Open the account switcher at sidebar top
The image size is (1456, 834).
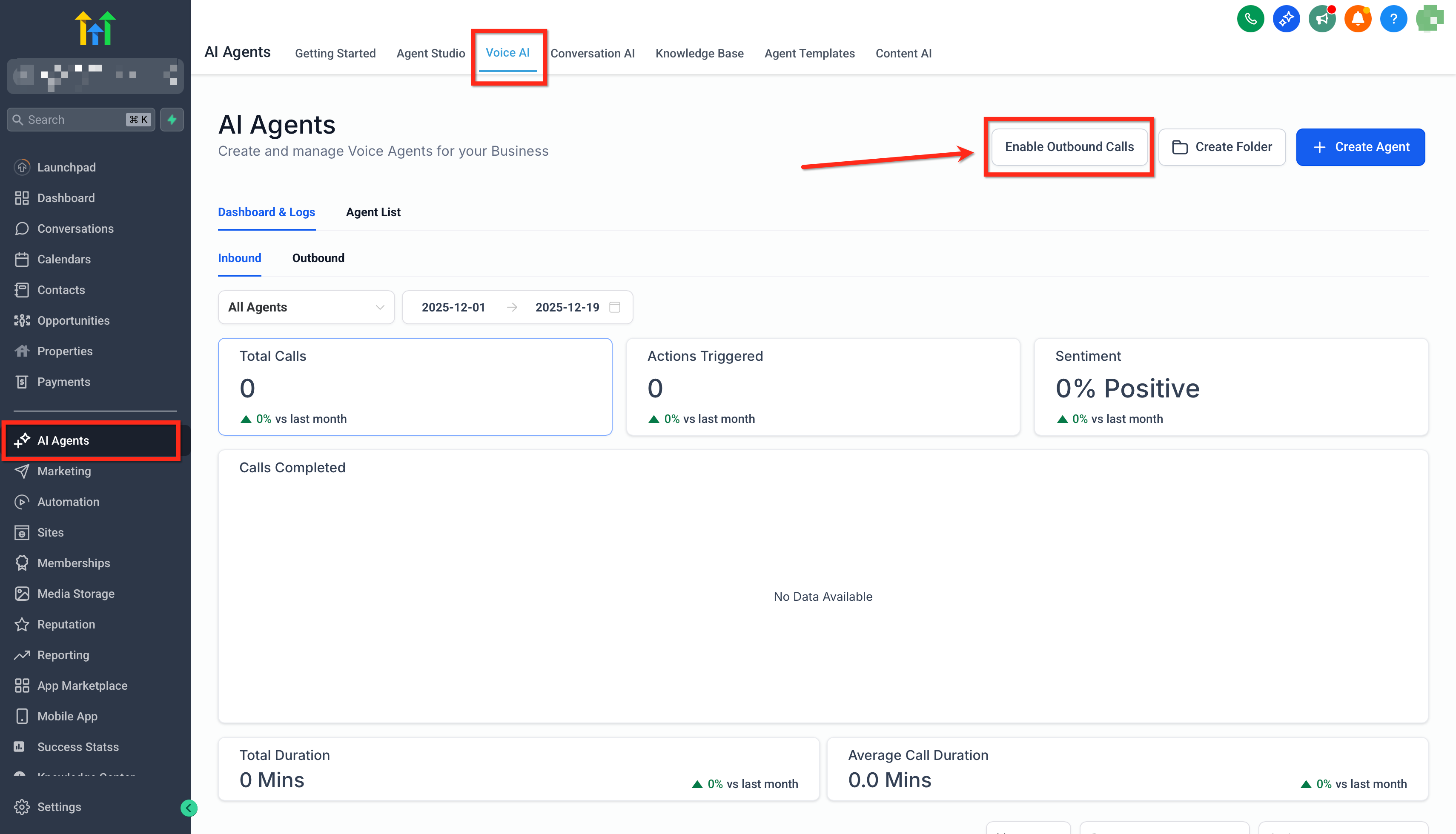coord(95,76)
